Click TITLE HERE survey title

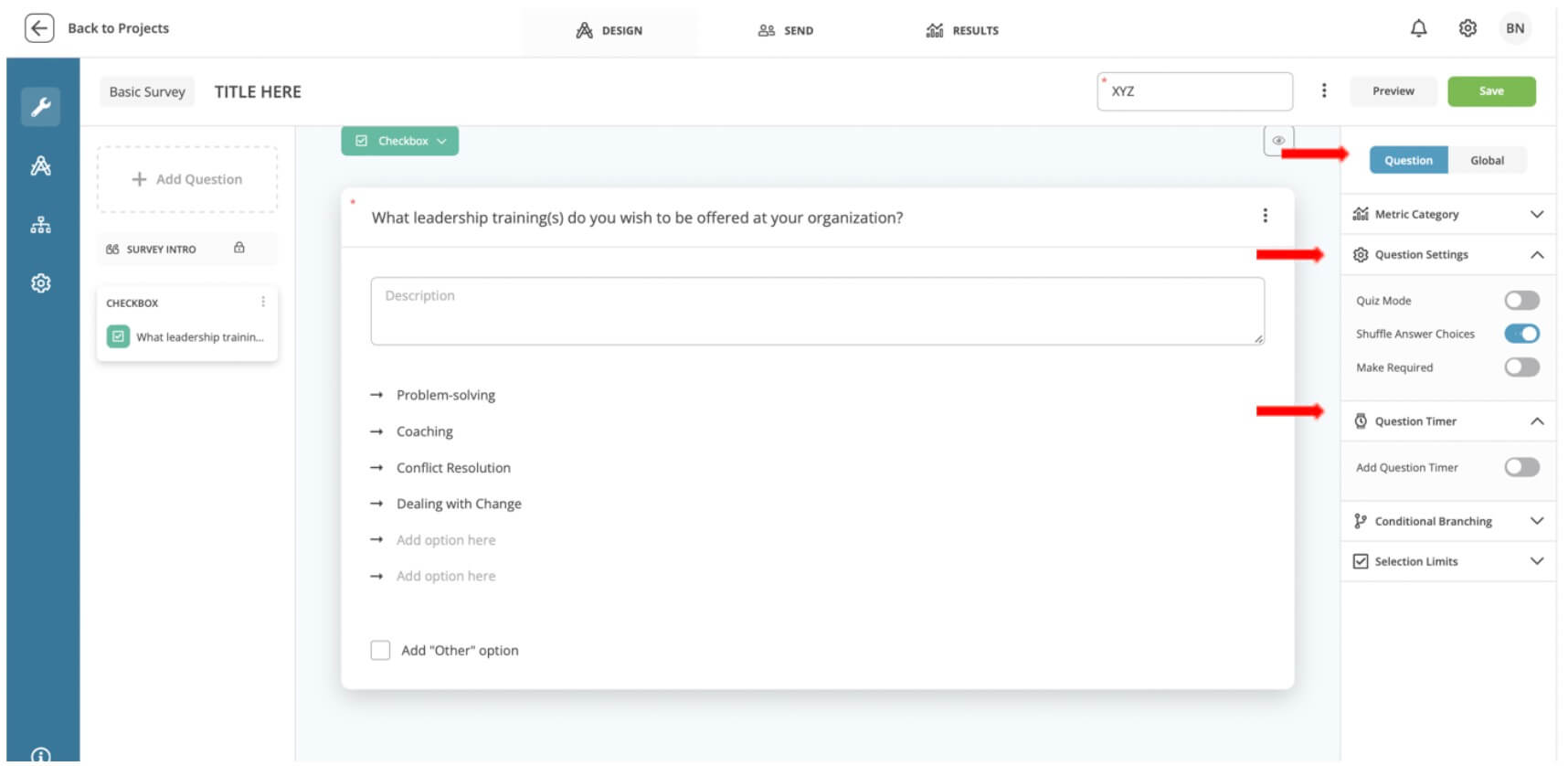pyautogui.click(x=258, y=91)
